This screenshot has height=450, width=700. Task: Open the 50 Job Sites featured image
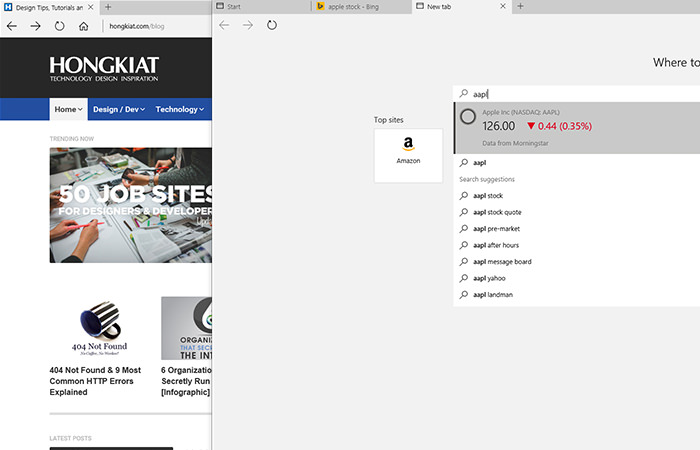[x=131, y=205]
